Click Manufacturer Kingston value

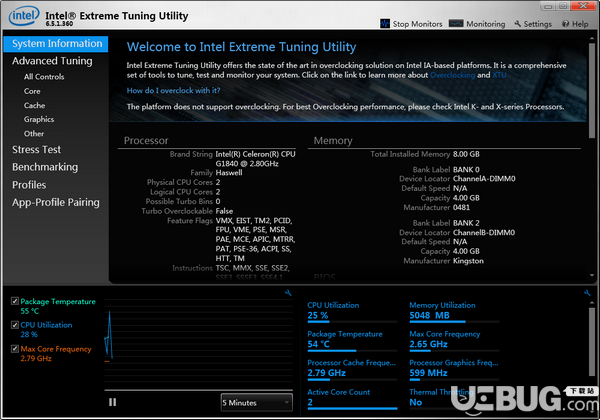pyautogui.click(x=468, y=261)
